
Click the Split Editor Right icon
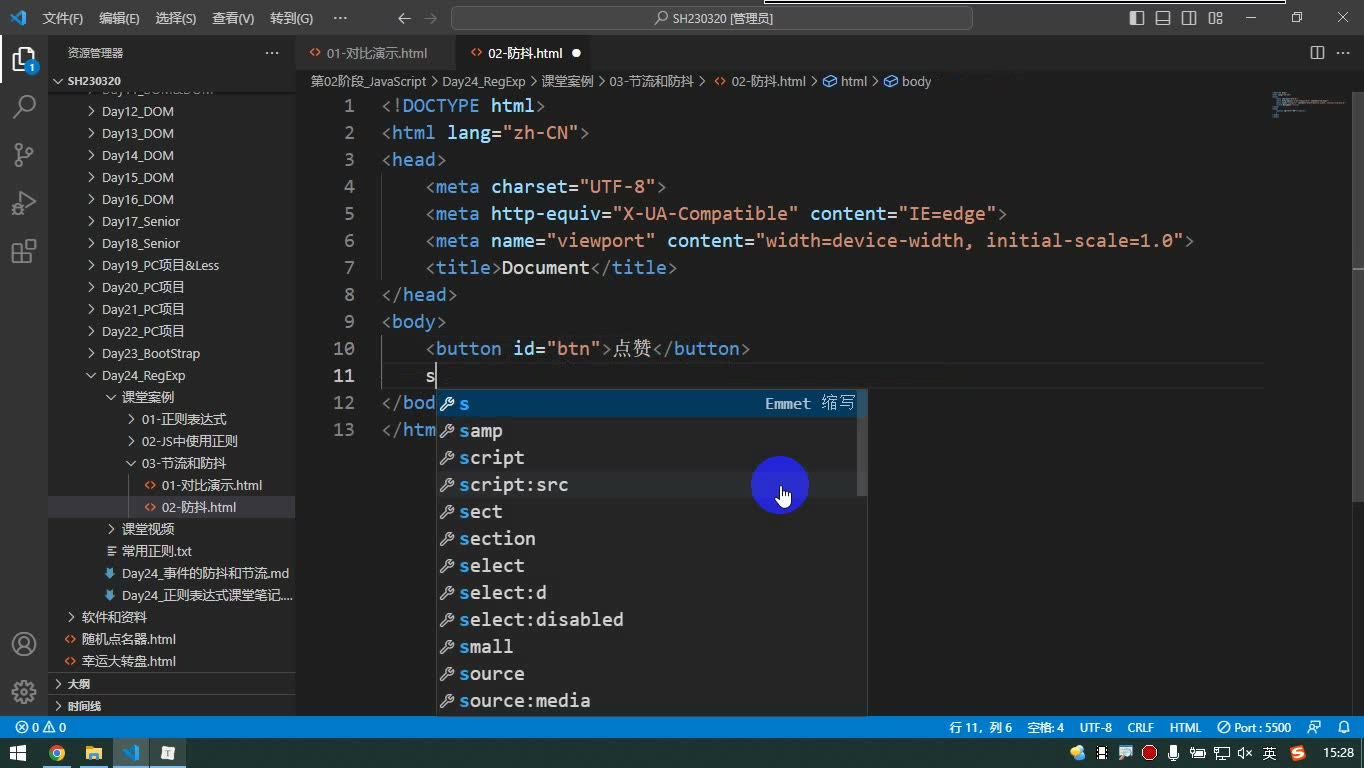[x=1317, y=53]
